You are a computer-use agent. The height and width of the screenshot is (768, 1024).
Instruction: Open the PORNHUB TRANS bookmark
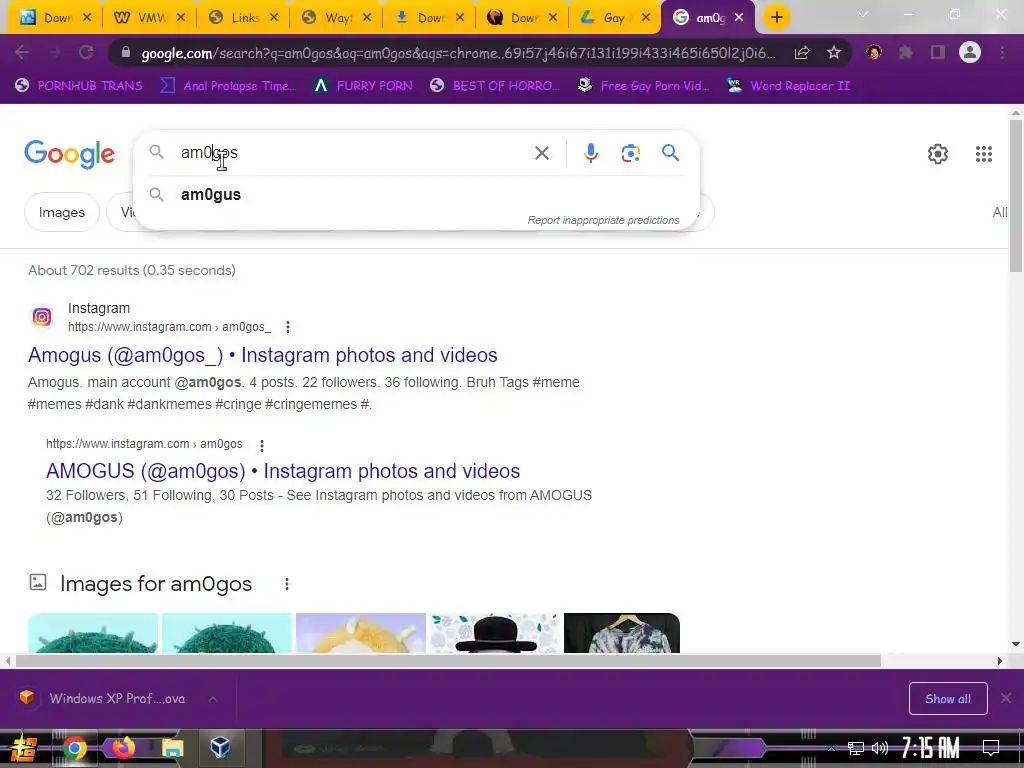(x=78, y=86)
